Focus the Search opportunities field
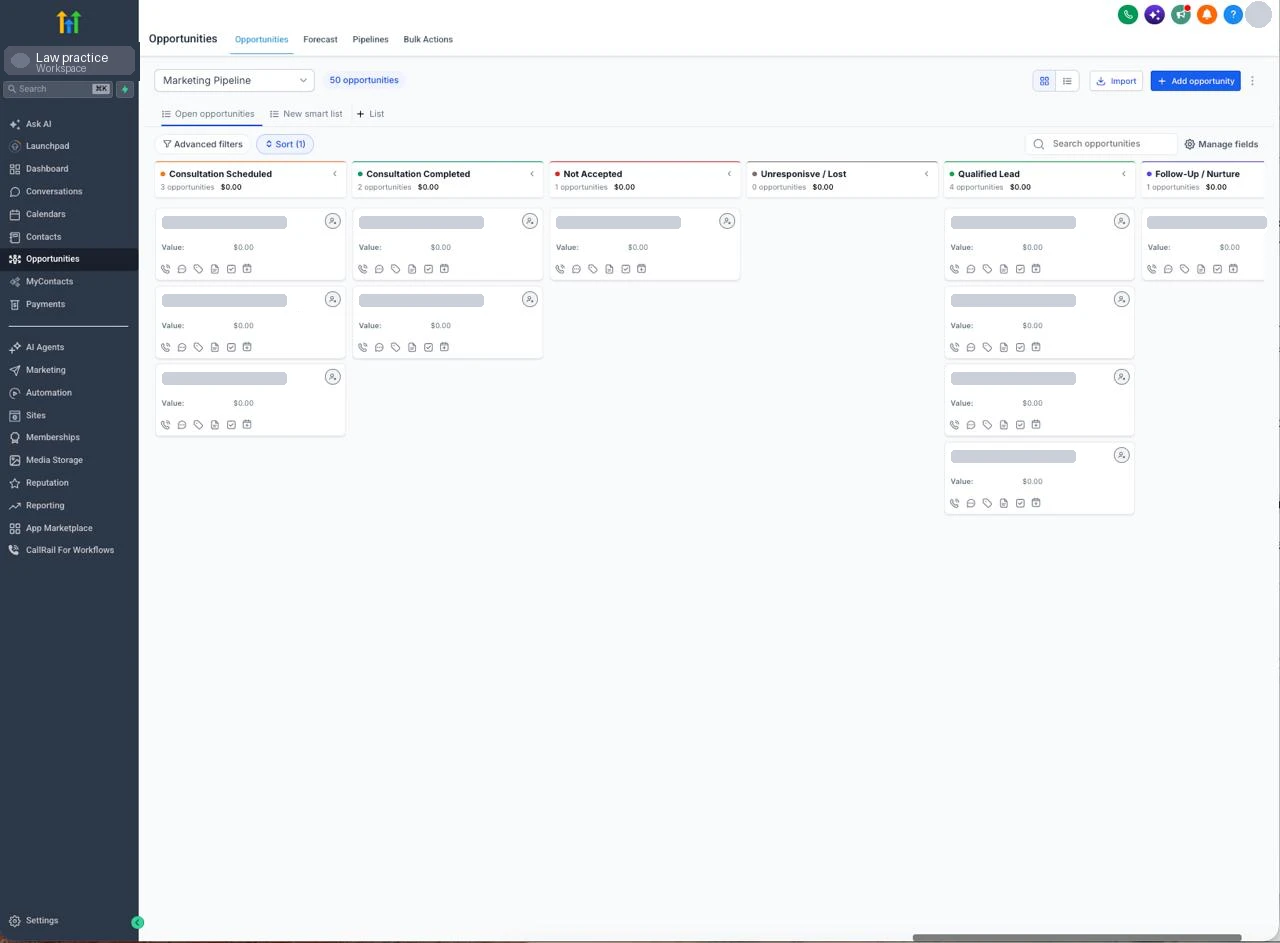The image size is (1280, 943). (1101, 144)
